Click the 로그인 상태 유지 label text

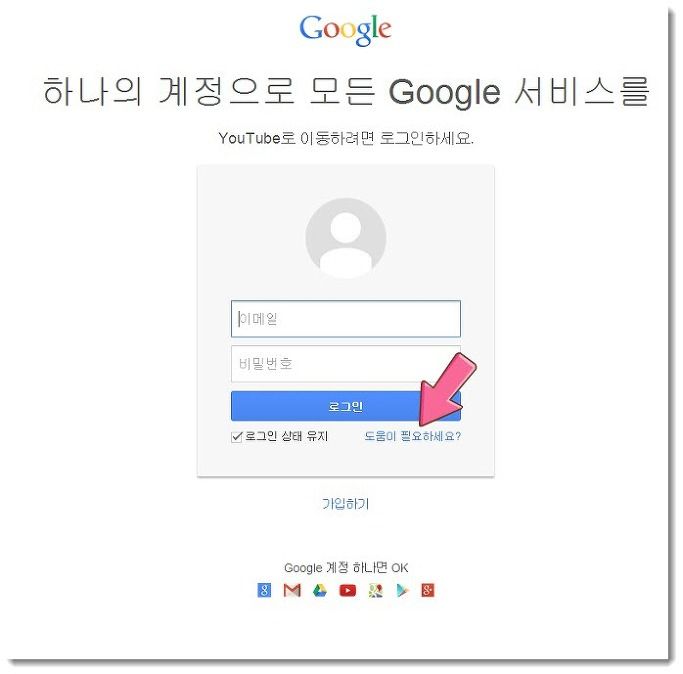pyautogui.click(x=286, y=436)
